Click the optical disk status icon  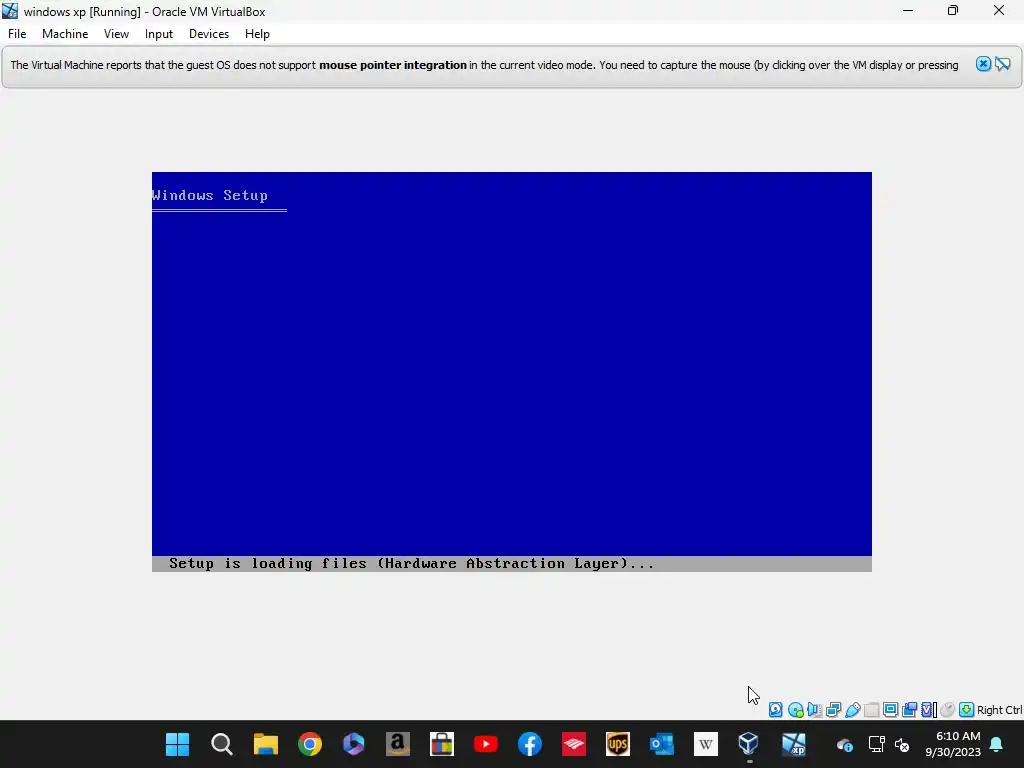tap(795, 709)
